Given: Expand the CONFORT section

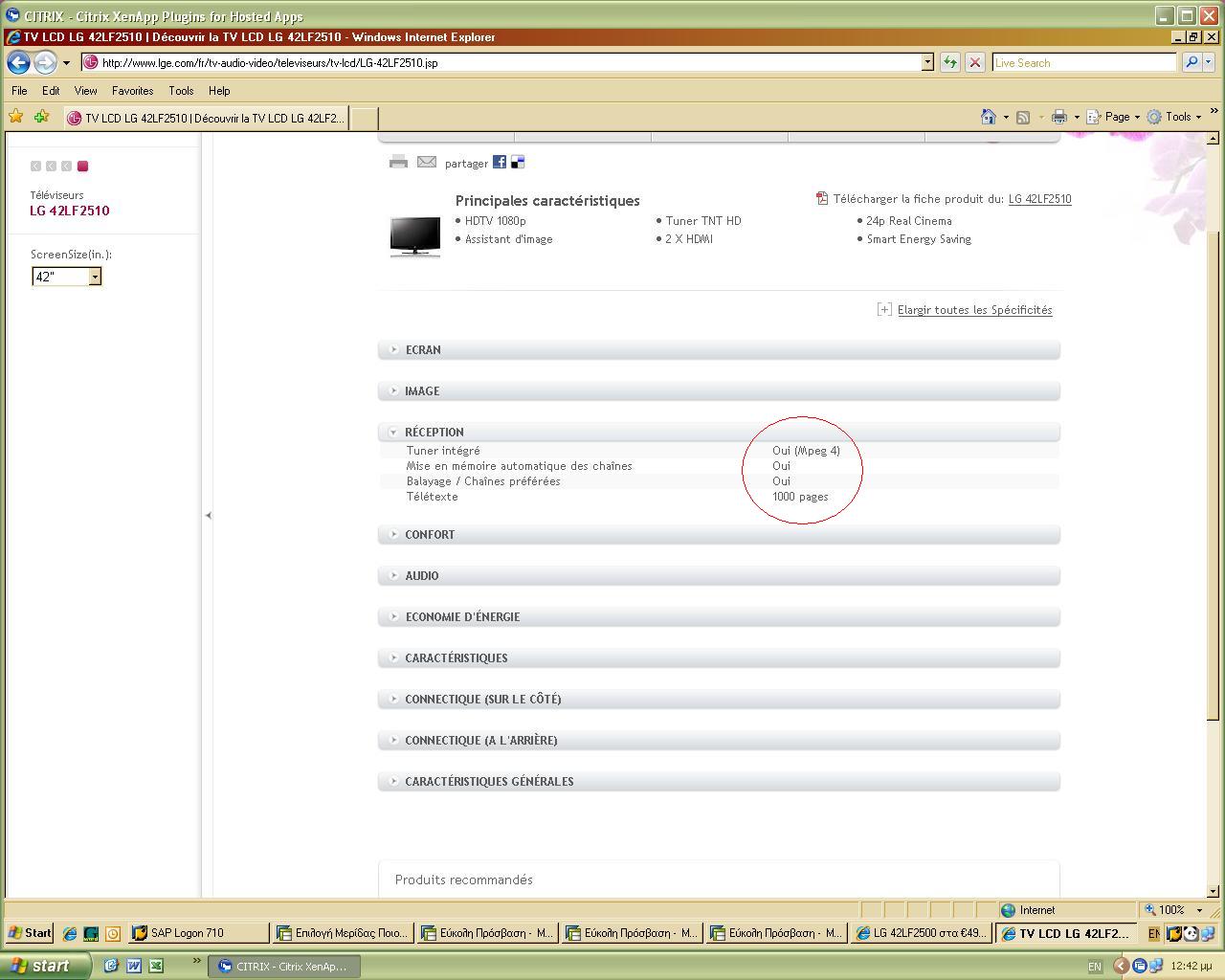Looking at the screenshot, I should point(719,534).
